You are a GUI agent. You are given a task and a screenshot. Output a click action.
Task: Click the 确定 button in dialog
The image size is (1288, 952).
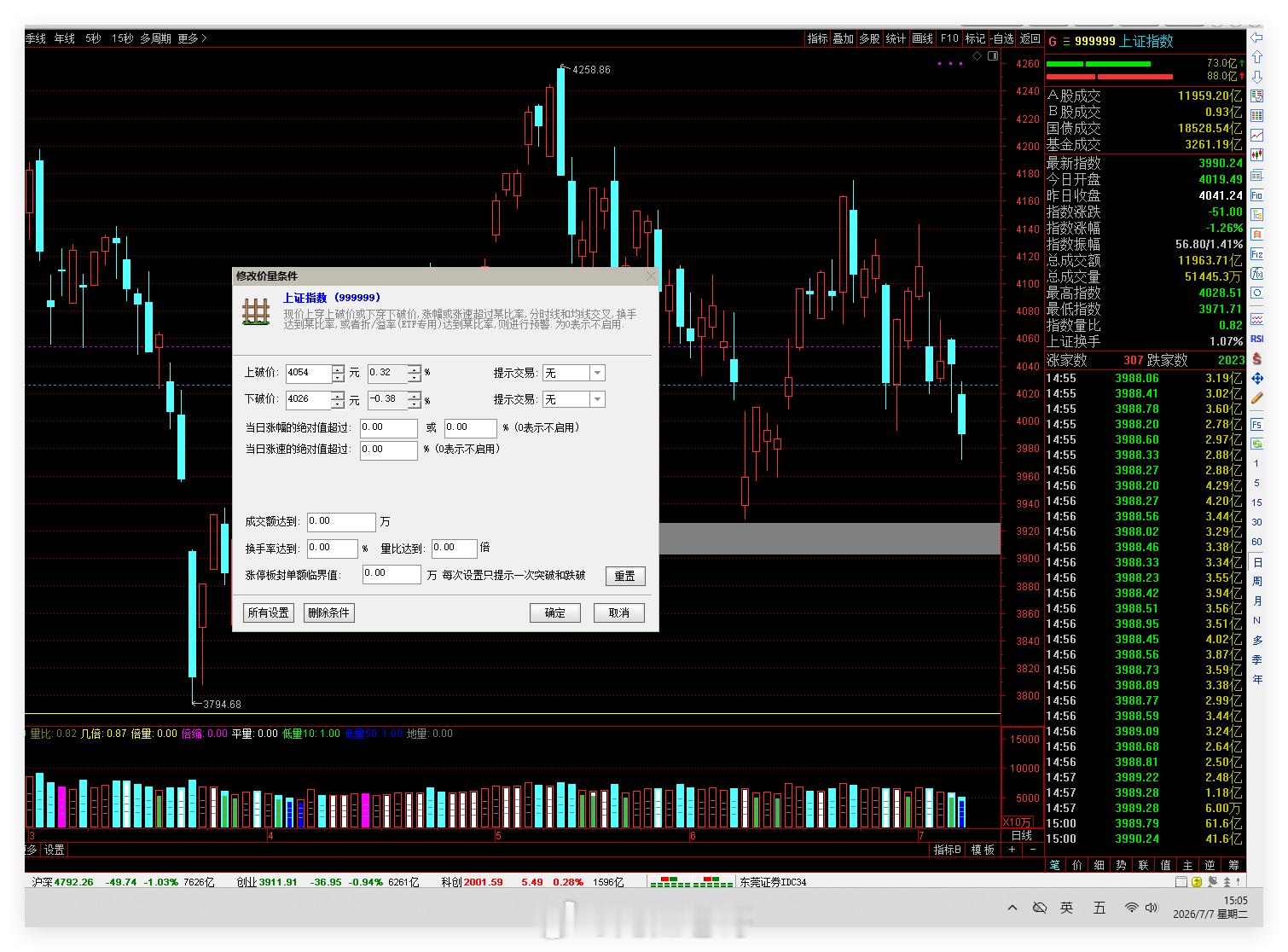coord(554,612)
